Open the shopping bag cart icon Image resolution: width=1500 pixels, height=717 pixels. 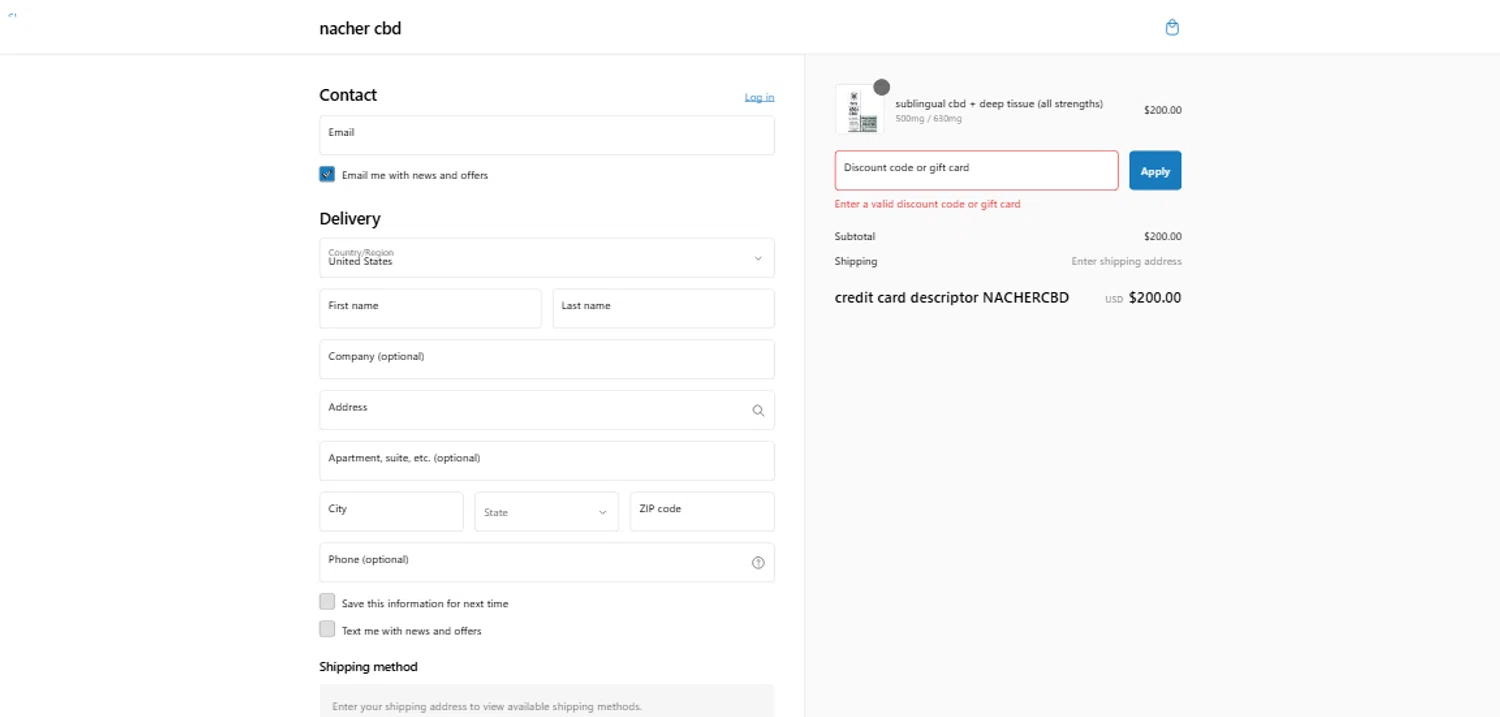tap(1172, 28)
